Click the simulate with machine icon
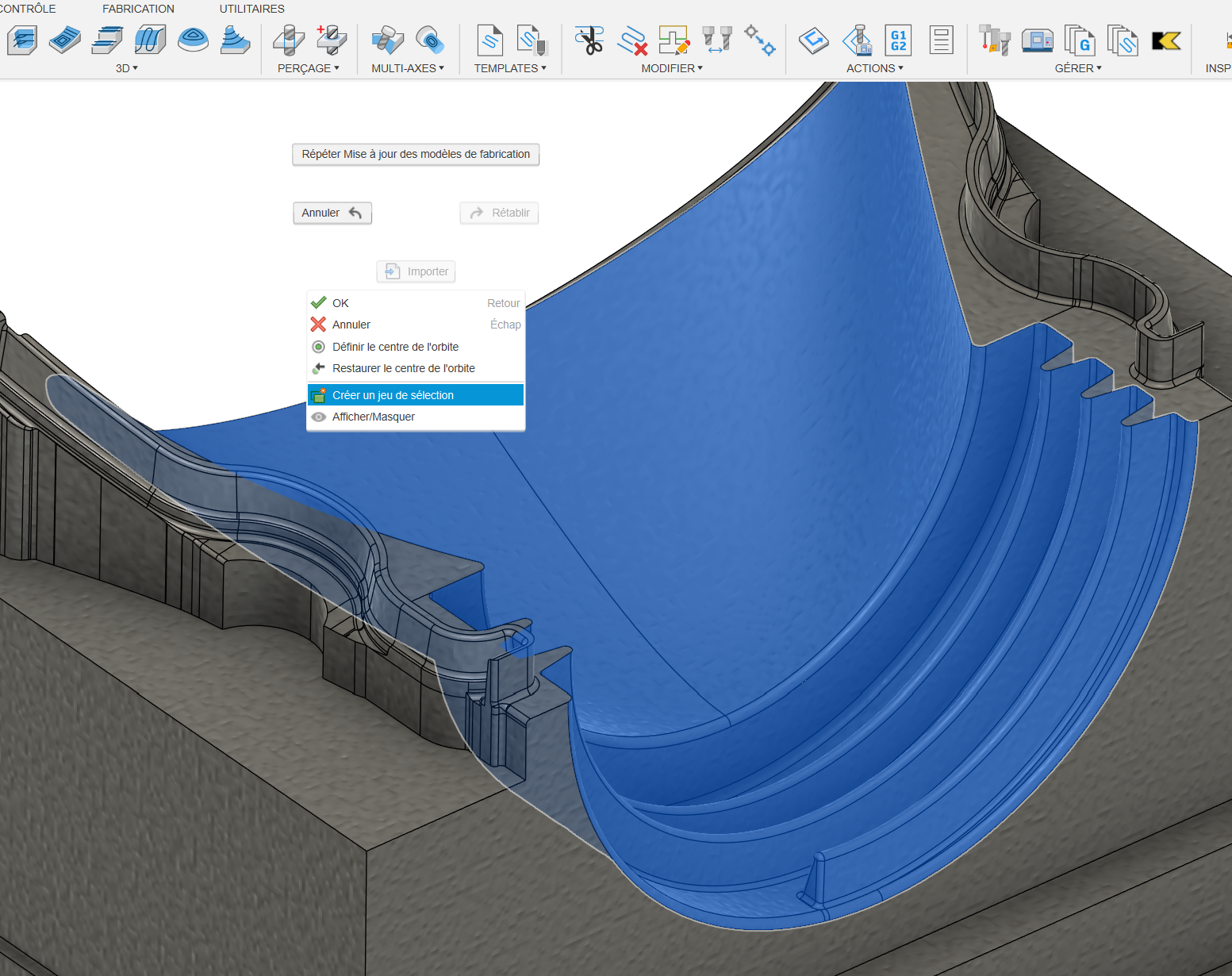This screenshot has height=976, width=1232. (858, 40)
